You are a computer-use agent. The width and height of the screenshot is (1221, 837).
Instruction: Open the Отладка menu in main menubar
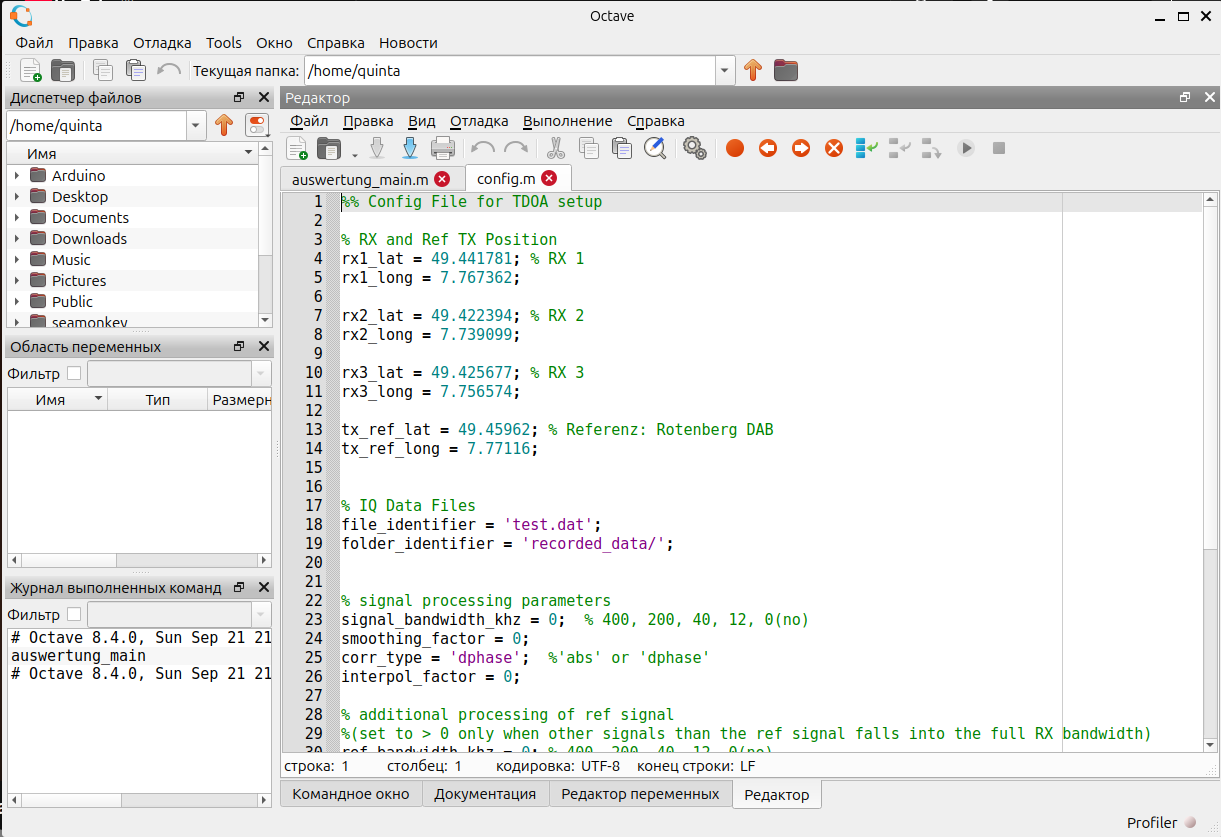161,43
